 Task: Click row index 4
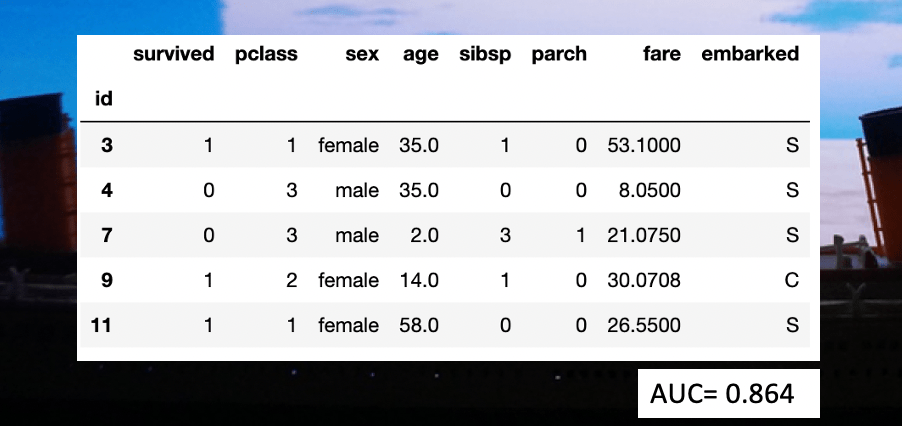(x=107, y=191)
